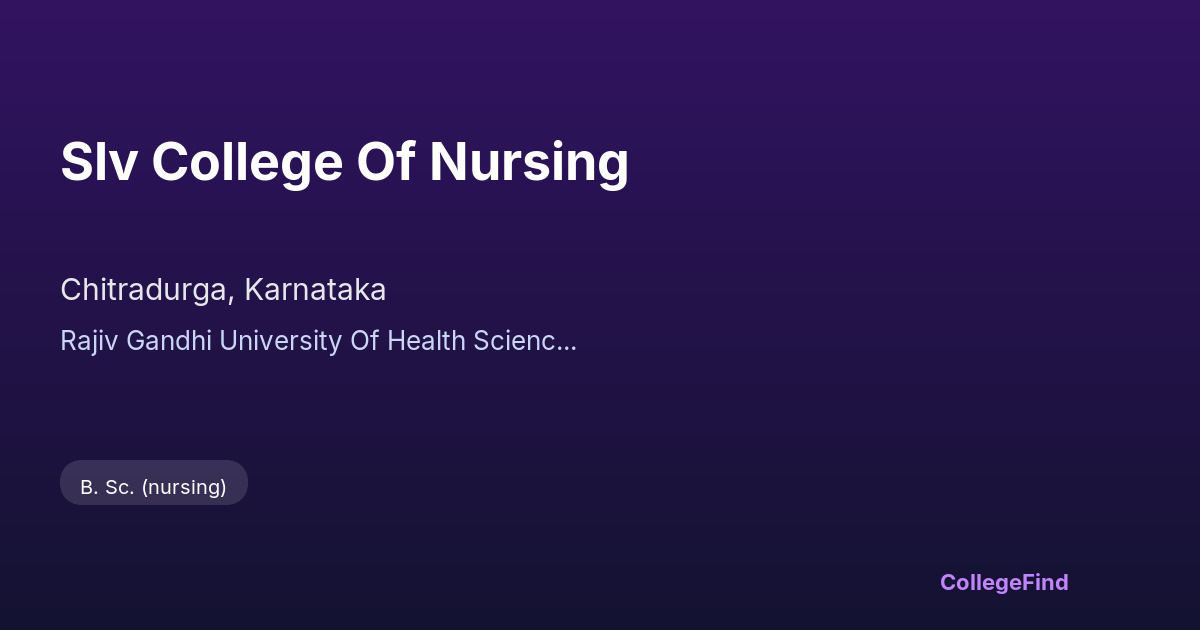Click "Of" in the university affiliation line
1200x630 pixels.
tap(361, 341)
